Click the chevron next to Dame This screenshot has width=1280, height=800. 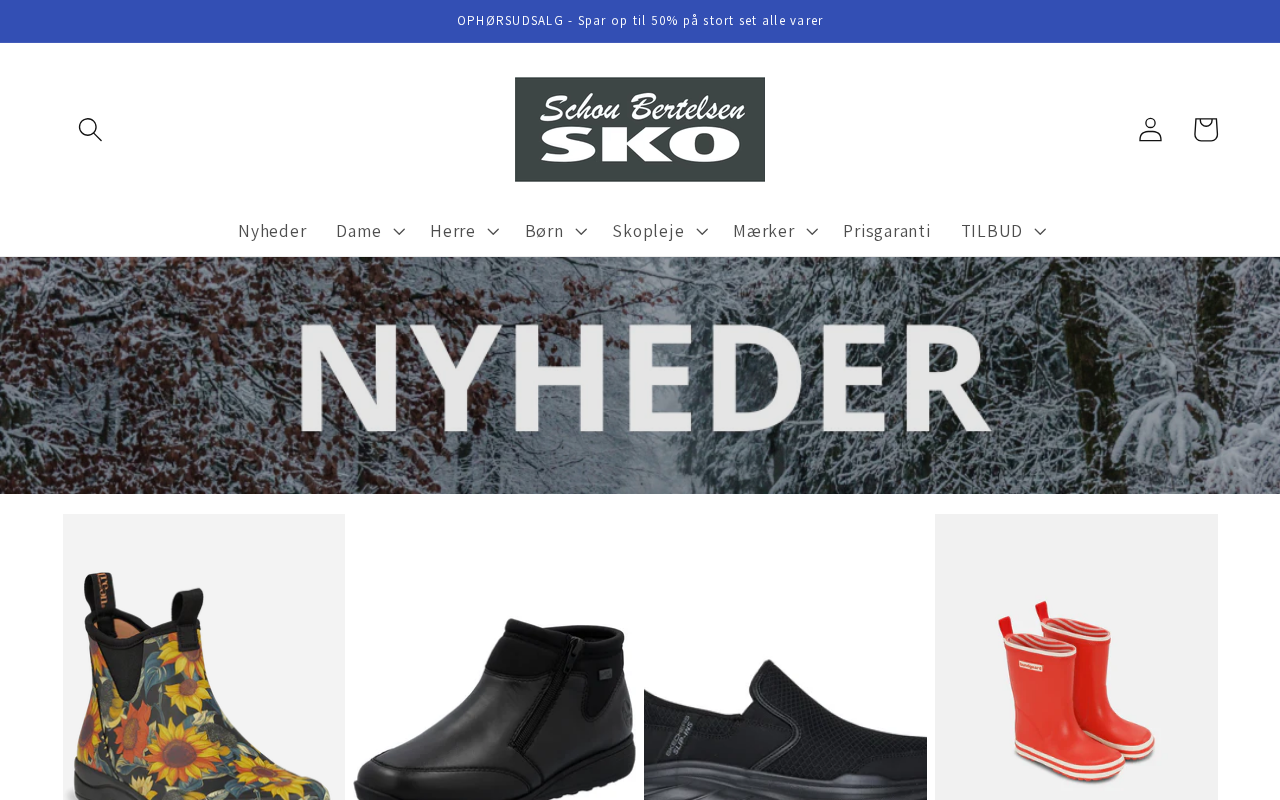click(399, 231)
